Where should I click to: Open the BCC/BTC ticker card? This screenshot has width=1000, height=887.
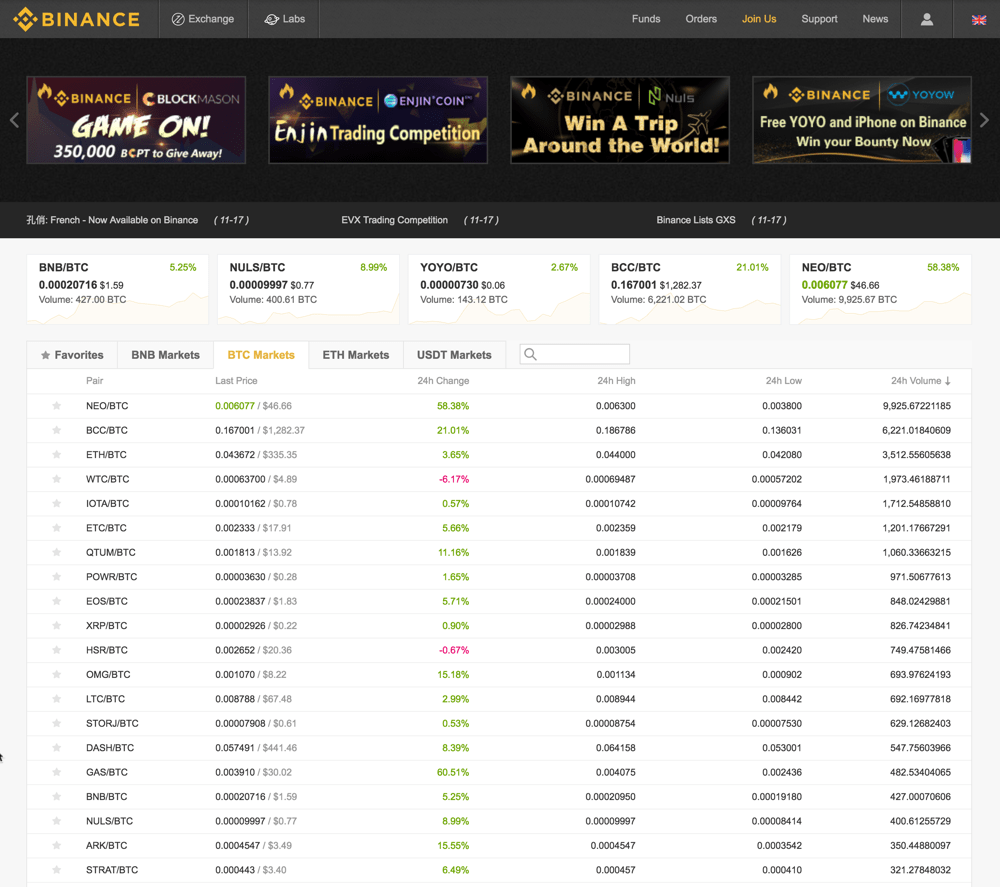coord(689,290)
